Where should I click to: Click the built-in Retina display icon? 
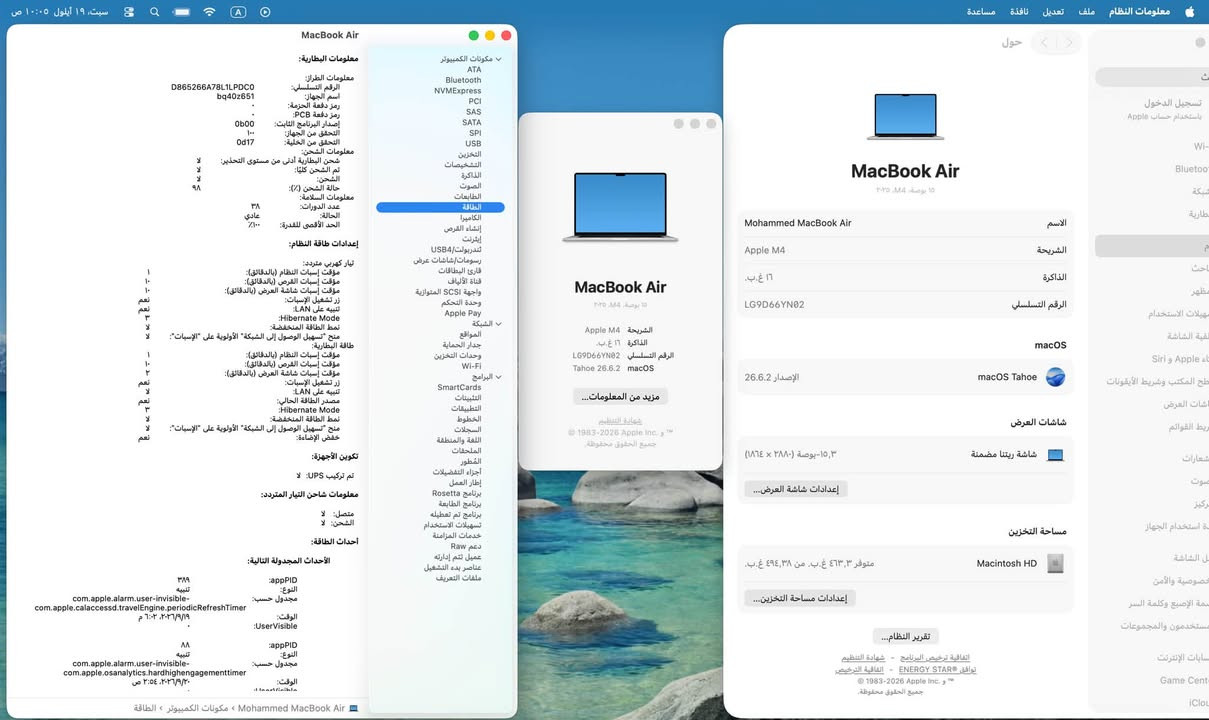(x=1056, y=454)
